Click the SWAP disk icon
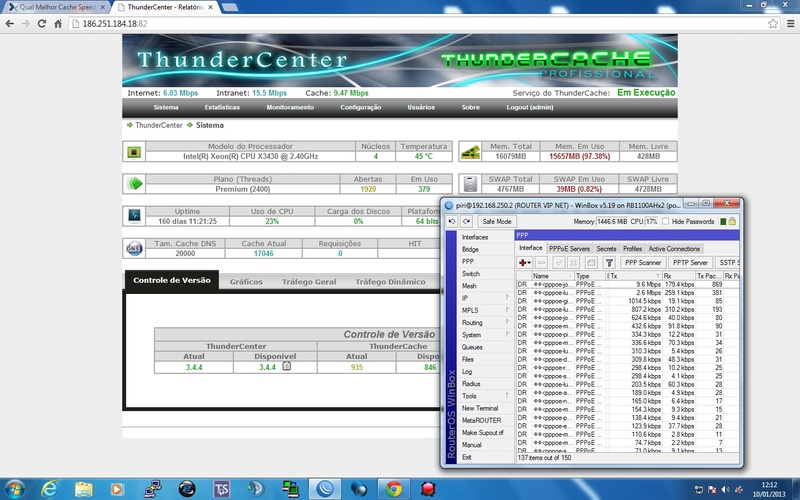800x500 pixels. (x=470, y=184)
